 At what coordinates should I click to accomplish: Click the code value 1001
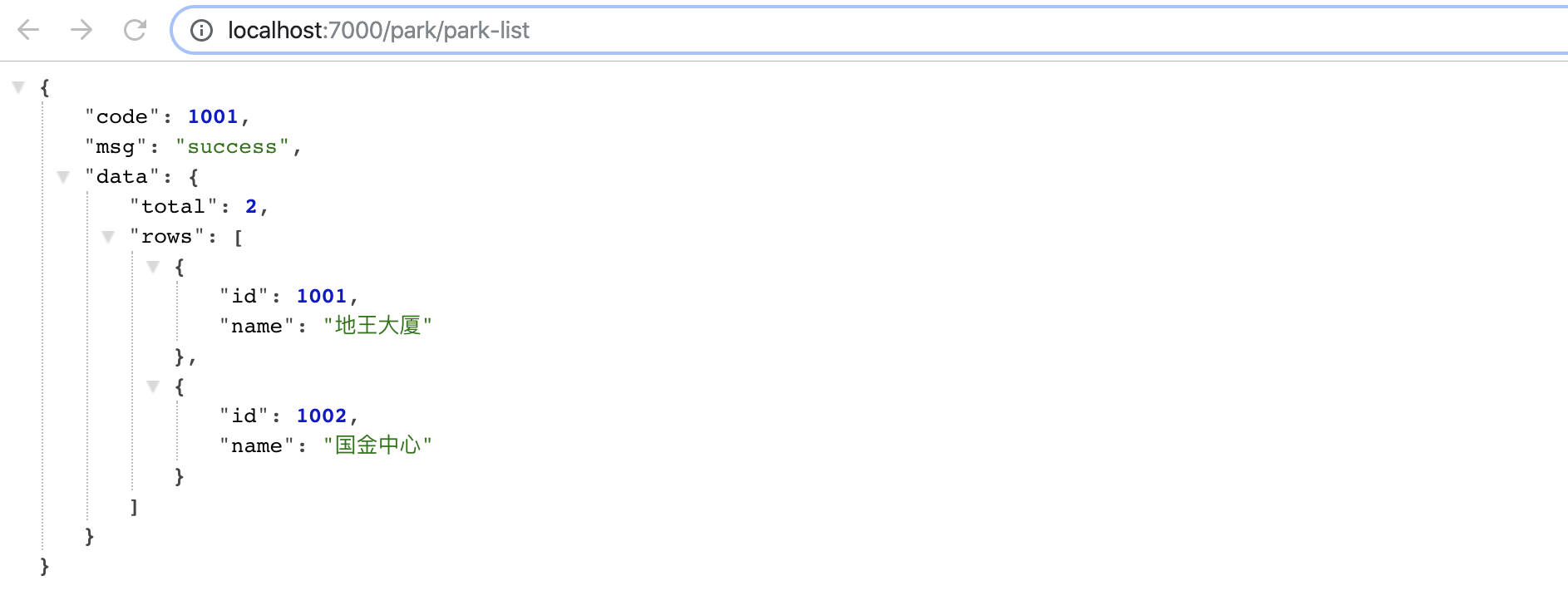(213, 117)
